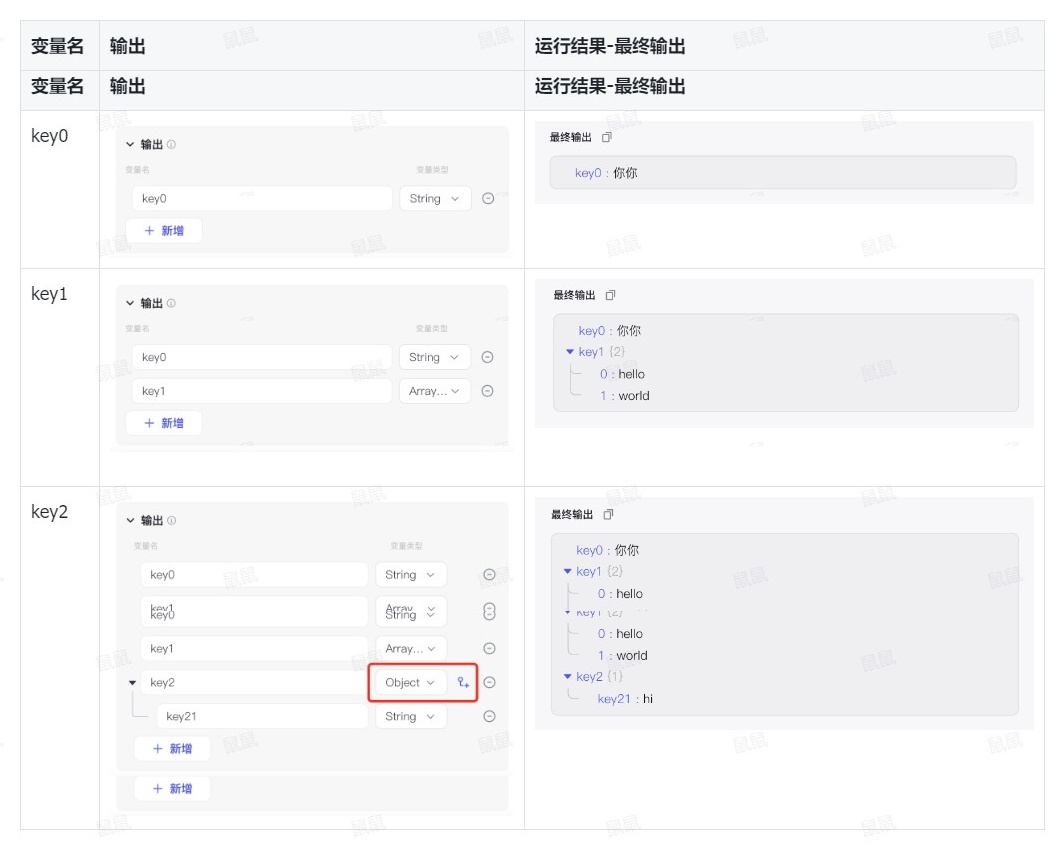Image resolution: width=1064 pixels, height=845 pixels.
Task: Copy the final output in the key2 table row
Action: 608,514
